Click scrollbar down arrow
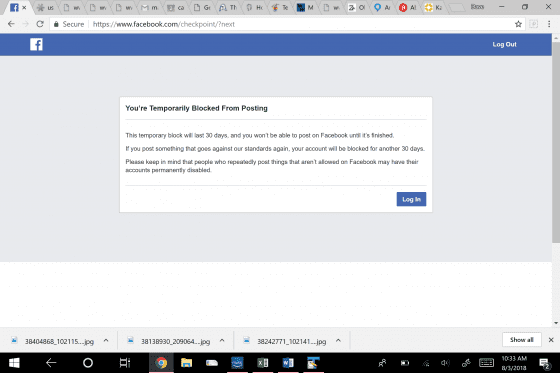Image resolution: width=560 pixels, height=373 pixels. click(x=556, y=323)
